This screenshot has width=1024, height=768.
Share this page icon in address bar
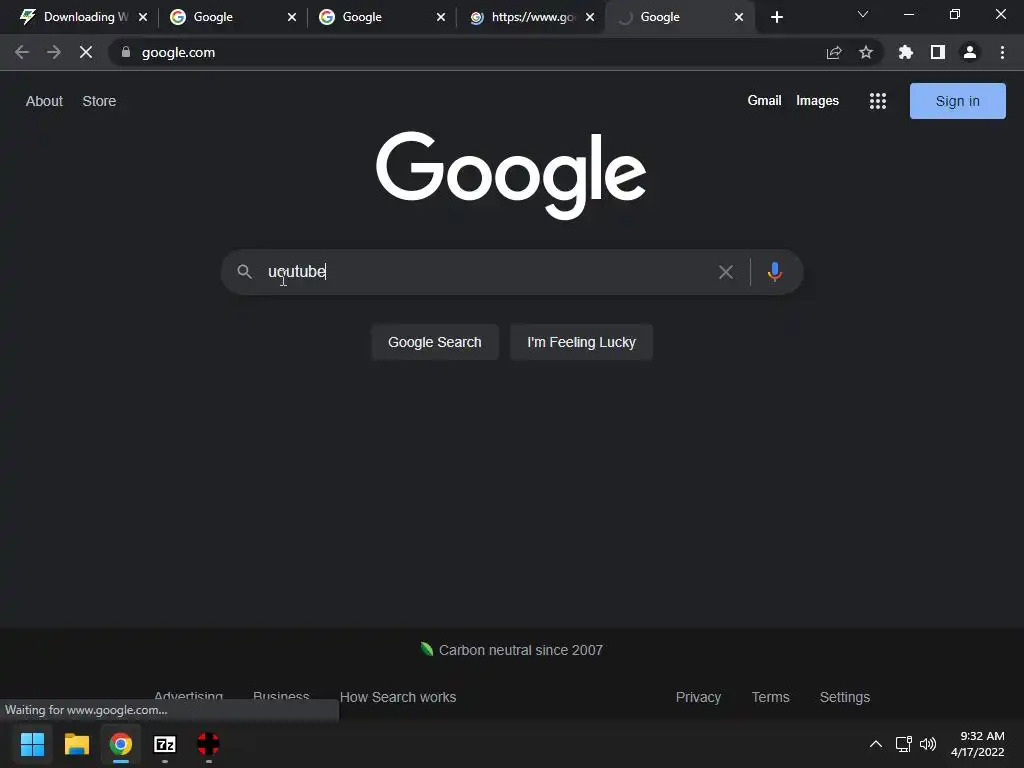pyautogui.click(x=834, y=52)
